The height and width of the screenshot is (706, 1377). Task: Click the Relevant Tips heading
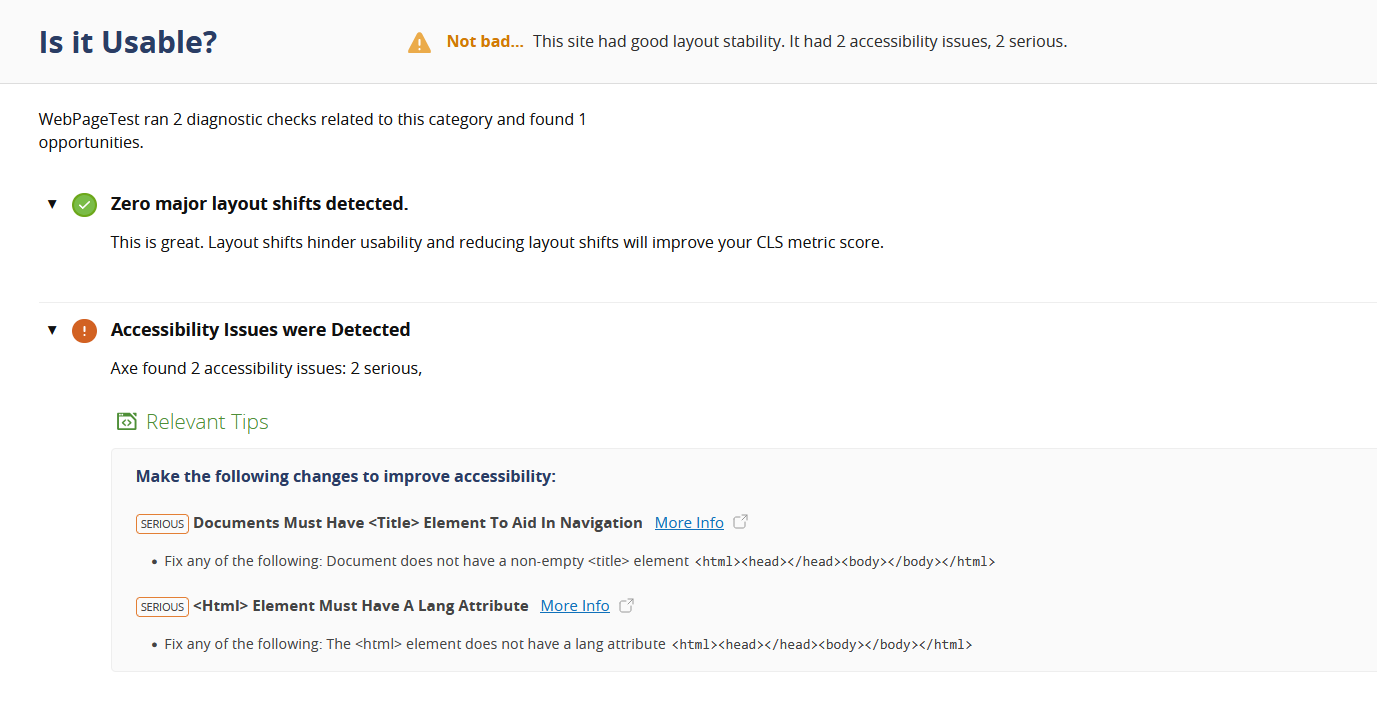[x=207, y=422]
